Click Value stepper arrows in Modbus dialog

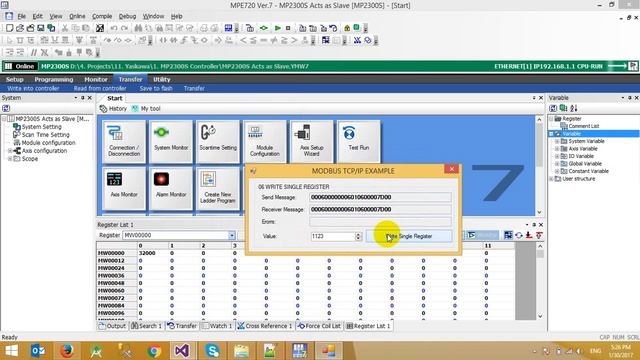point(358,236)
